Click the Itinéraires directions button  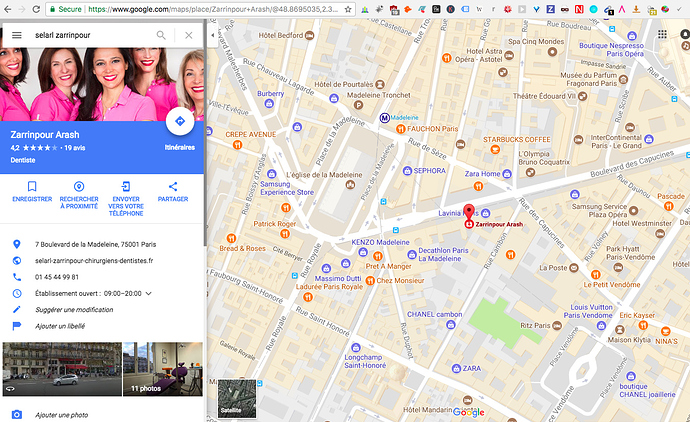point(180,121)
